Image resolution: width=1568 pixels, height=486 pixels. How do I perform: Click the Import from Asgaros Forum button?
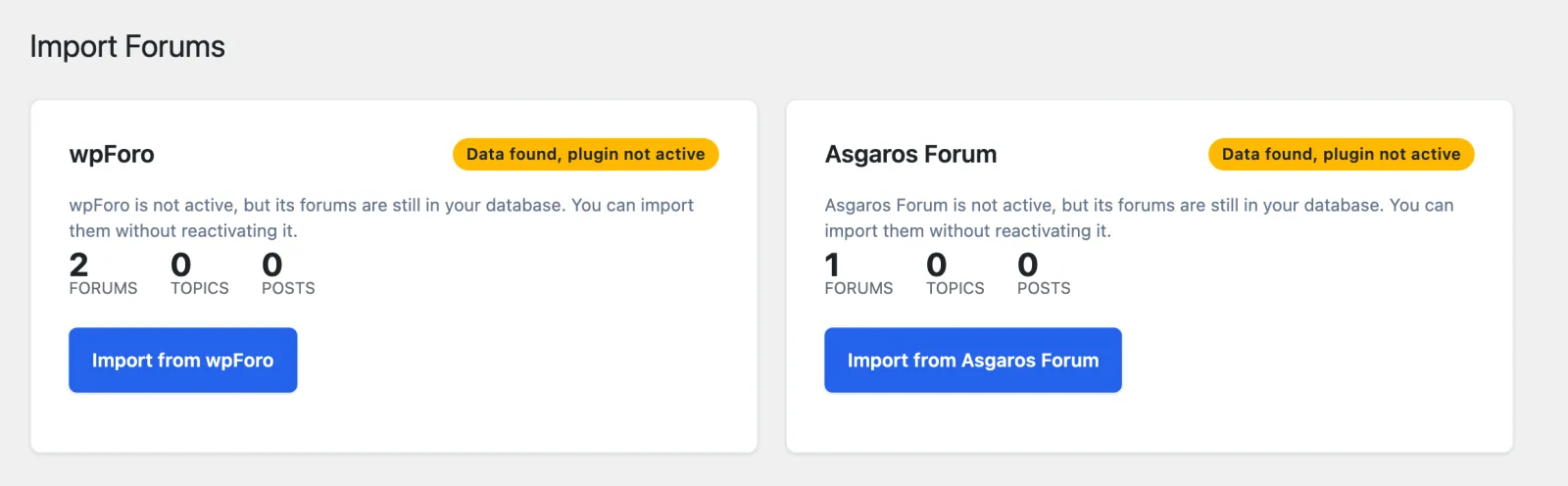tap(973, 361)
